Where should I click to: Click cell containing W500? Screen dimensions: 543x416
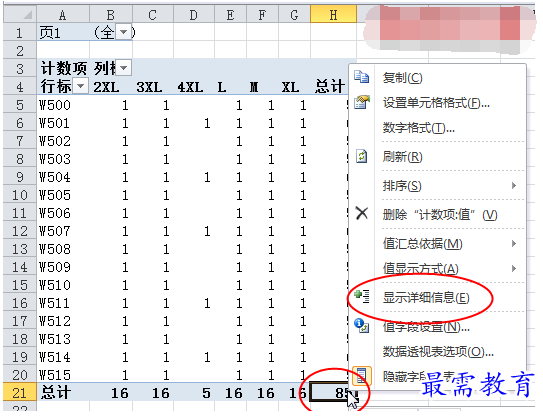point(63,105)
